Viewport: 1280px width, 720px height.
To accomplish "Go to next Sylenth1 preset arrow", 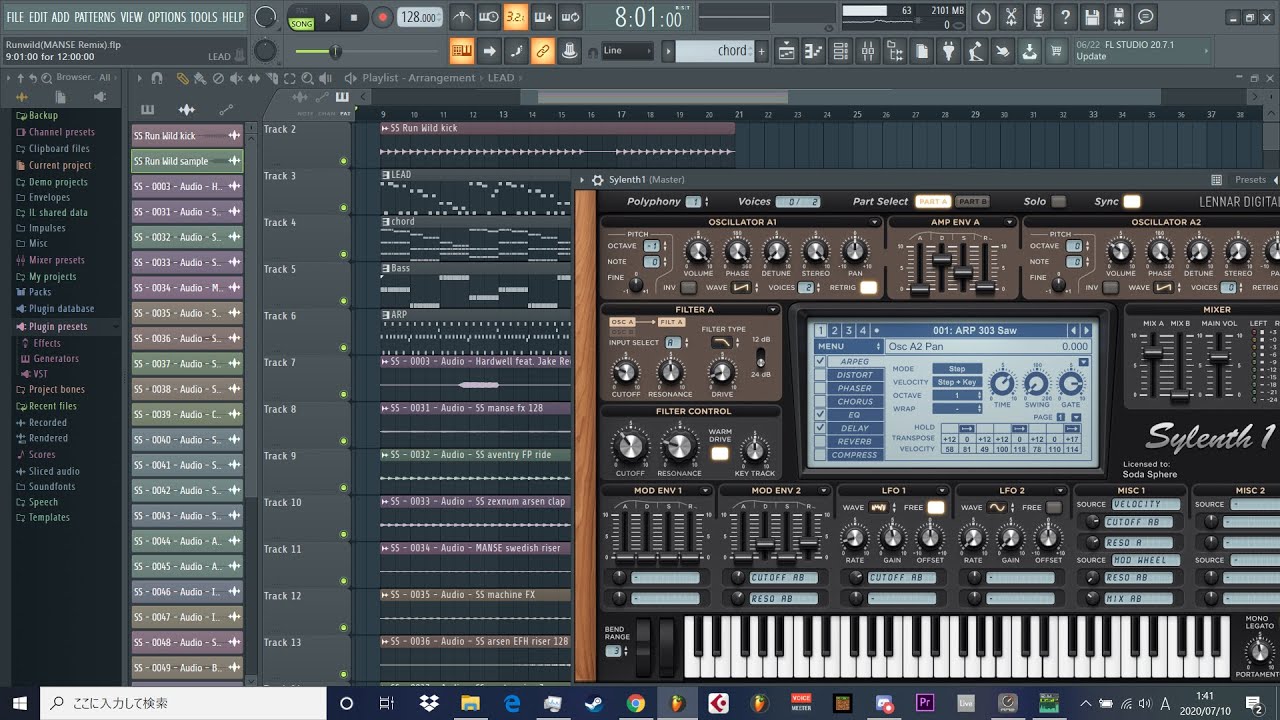I will point(1086,331).
